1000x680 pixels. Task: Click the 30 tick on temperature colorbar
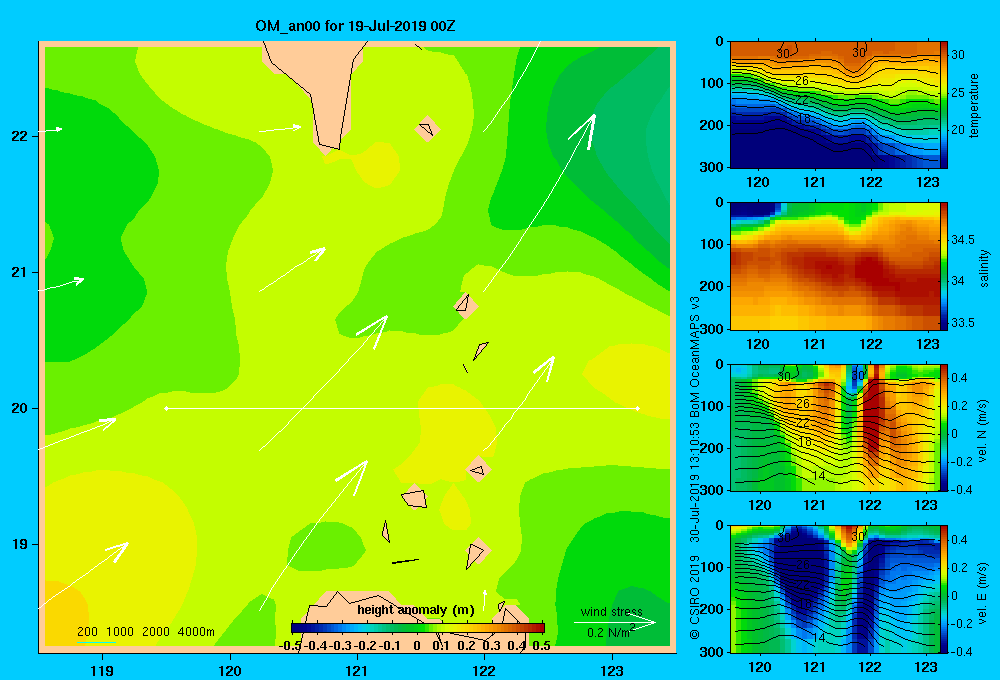coord(958,55)
